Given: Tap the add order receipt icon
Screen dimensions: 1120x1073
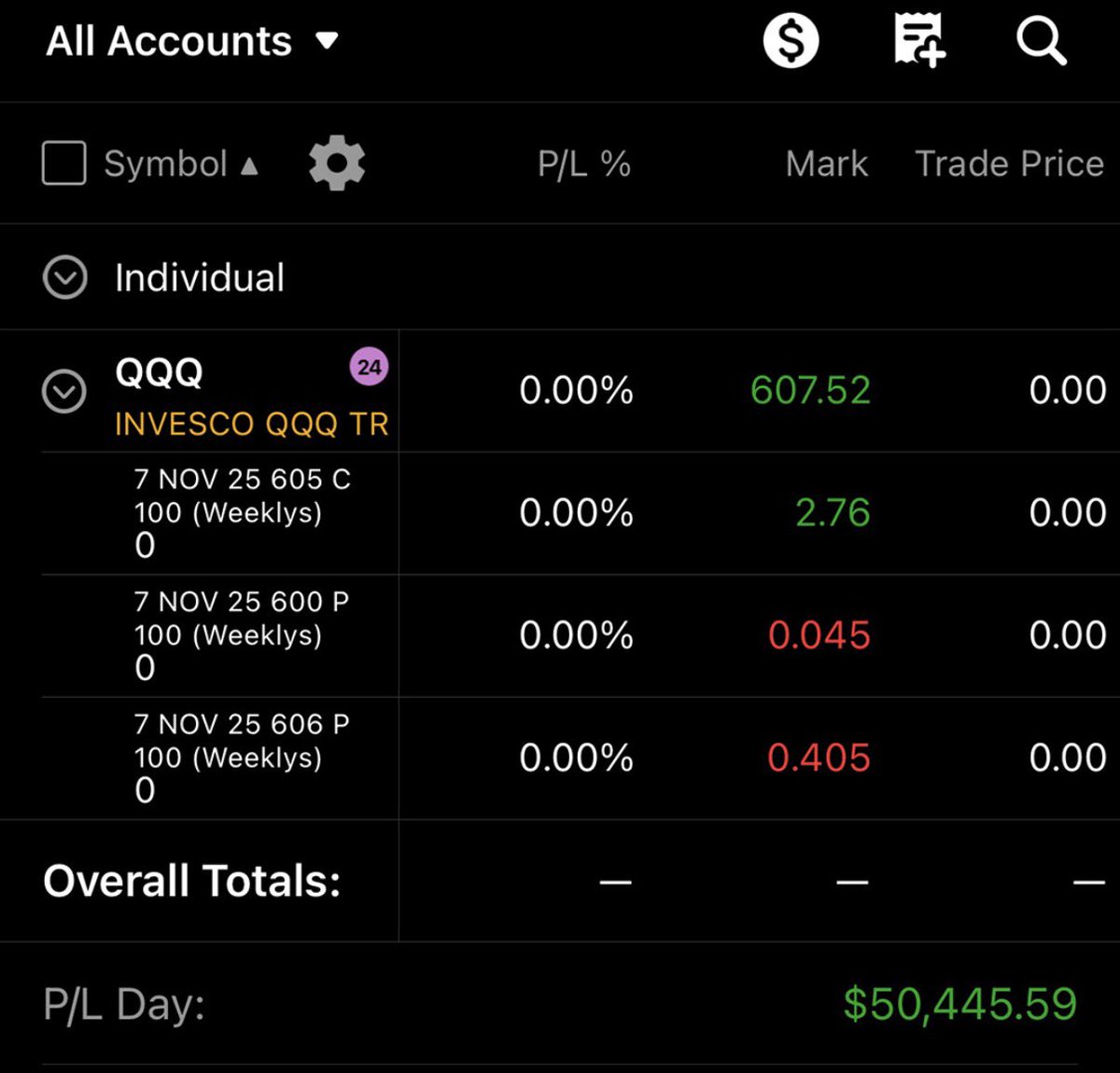Looking at the screenshot, I should (919, 41).
